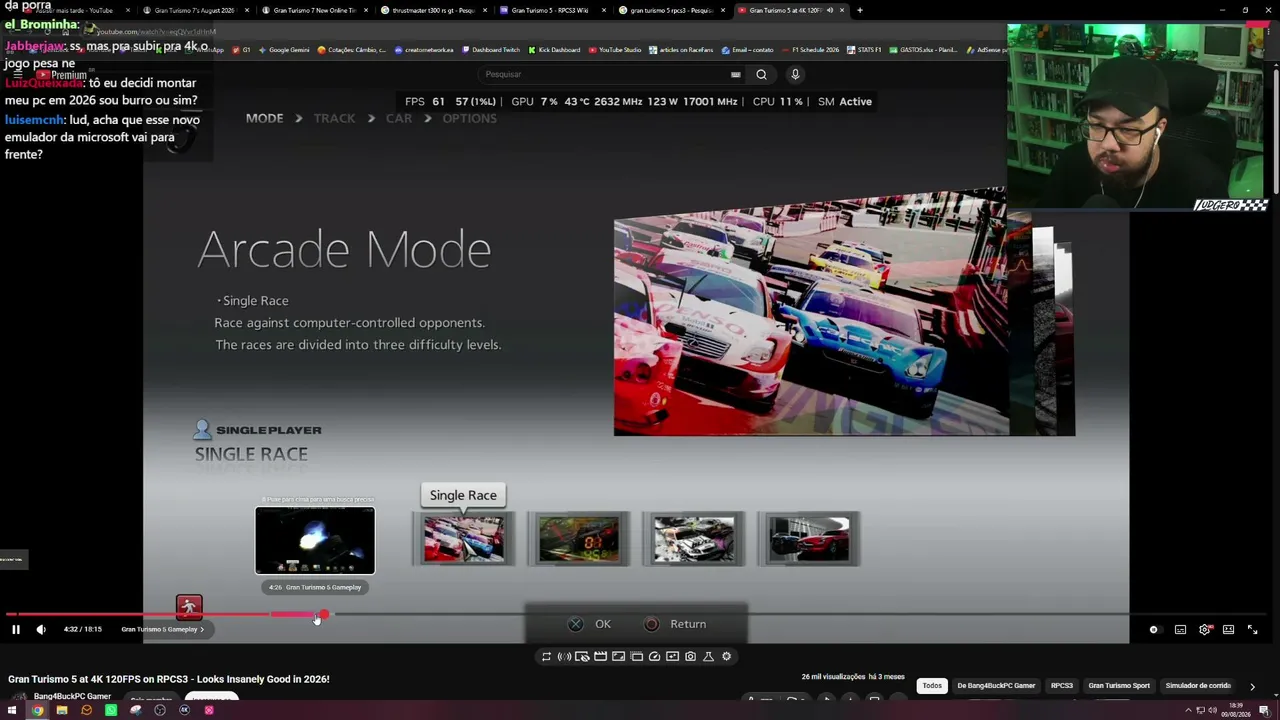
Task: Click the red video progress bar scrubber
Action: click(323, 614)
